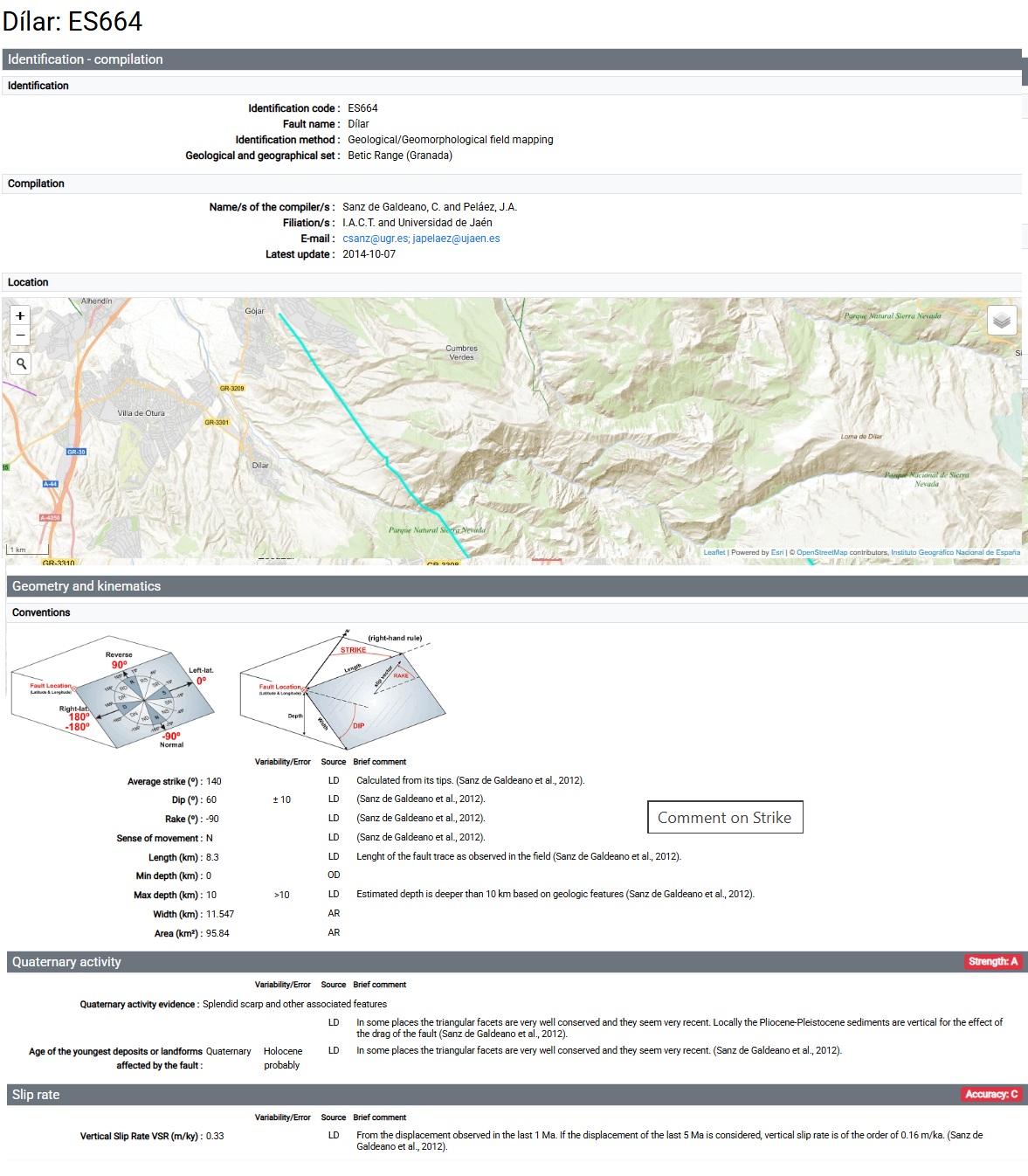
Task: Click the Location subsection heading
Action: 28,282
